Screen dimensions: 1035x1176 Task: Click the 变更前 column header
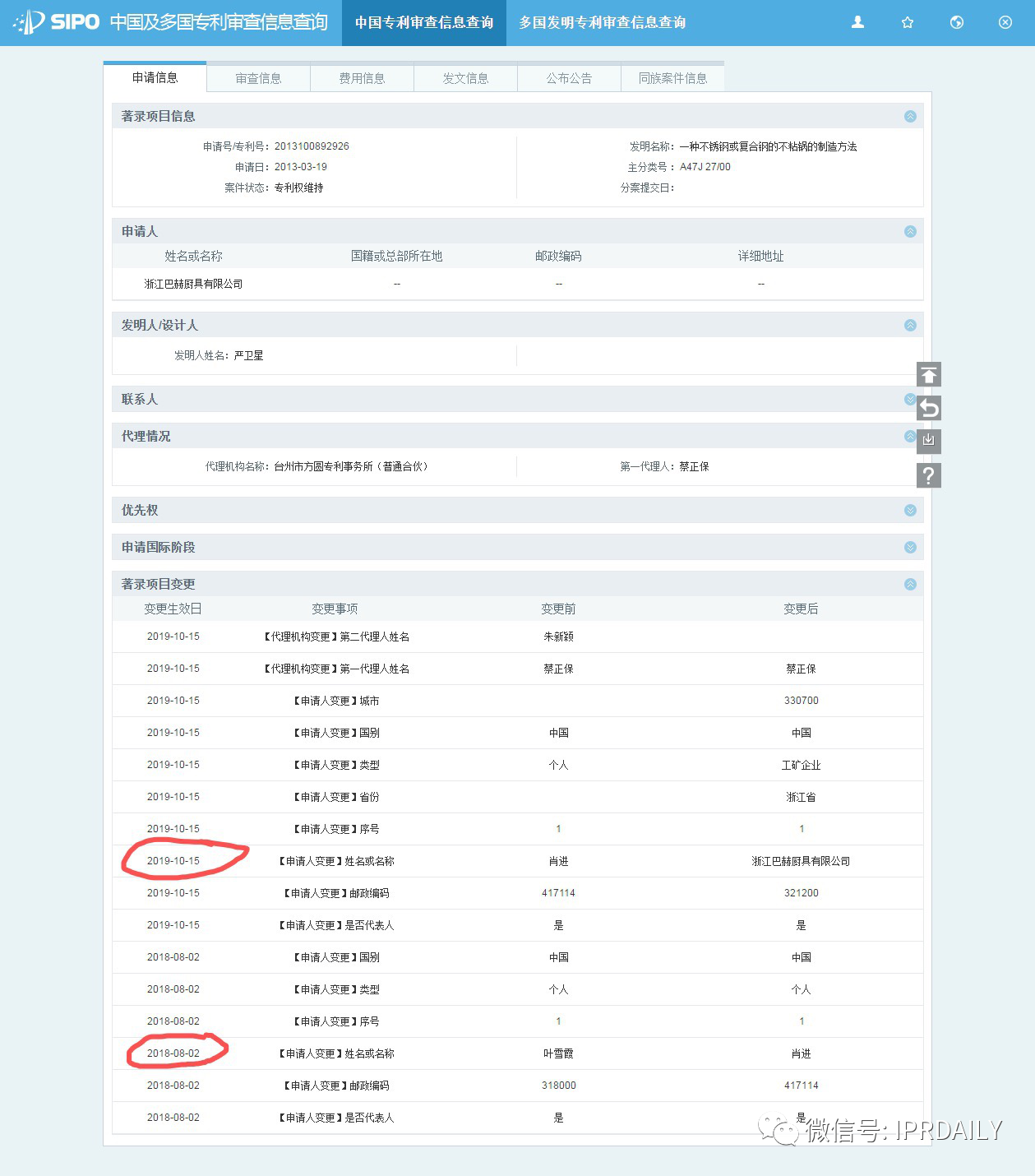click(x=558, y=609)
